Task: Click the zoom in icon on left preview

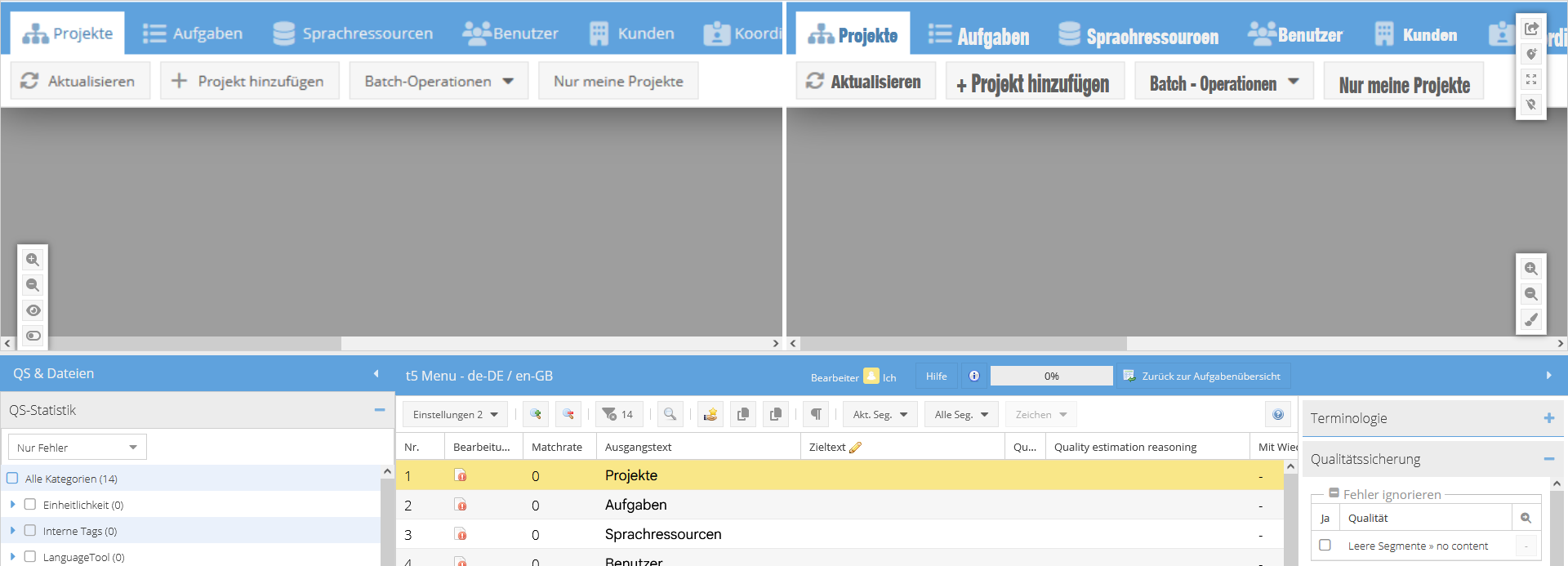Action: (33, 260)
